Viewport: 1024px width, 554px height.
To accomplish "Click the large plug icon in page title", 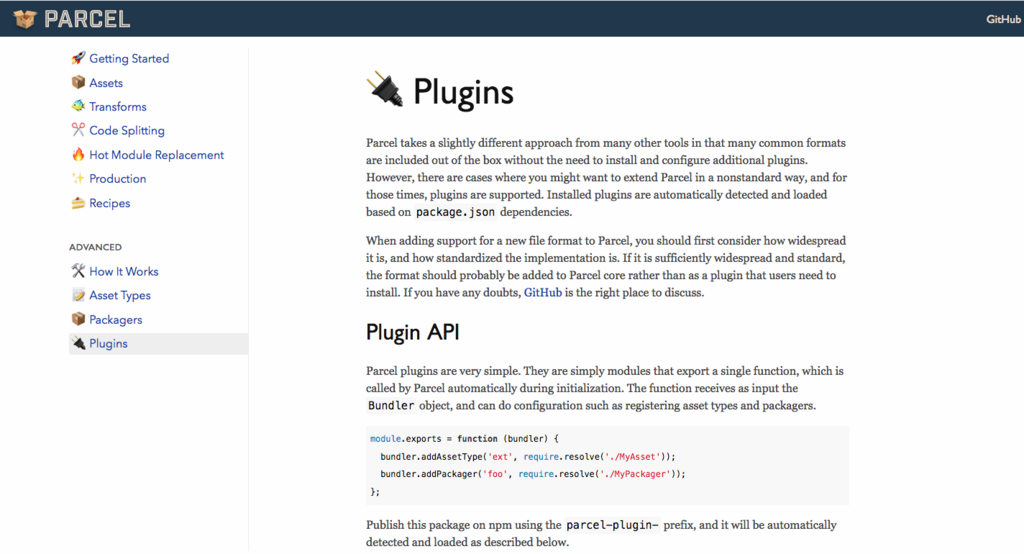I will 385,90.
